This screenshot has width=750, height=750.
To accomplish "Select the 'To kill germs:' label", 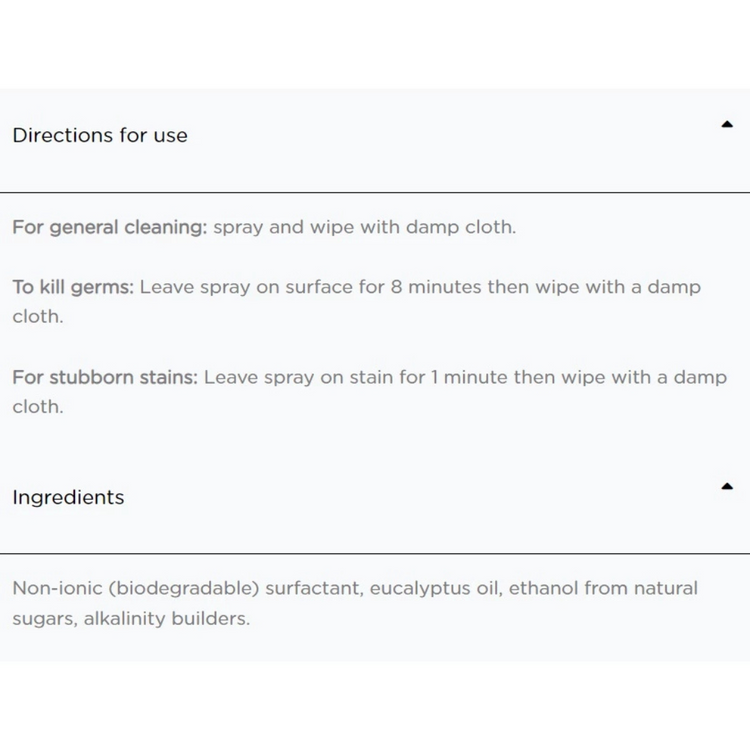I will click(73, 287).
